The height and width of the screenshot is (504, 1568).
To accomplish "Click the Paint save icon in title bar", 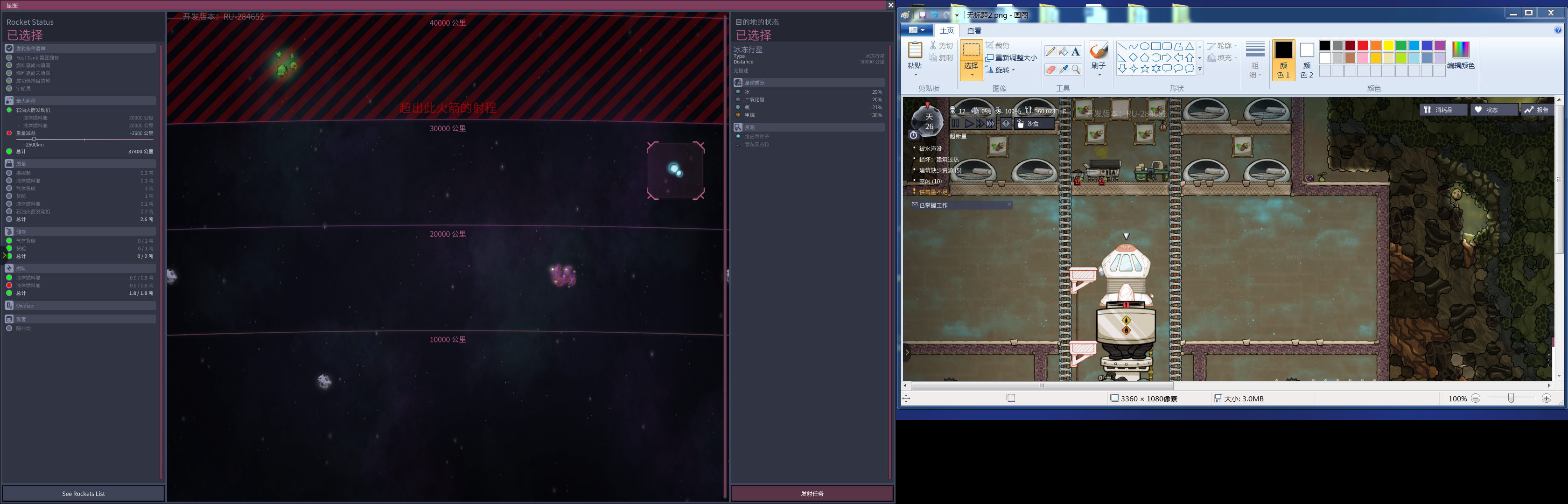I will click(x=922, y=15).
